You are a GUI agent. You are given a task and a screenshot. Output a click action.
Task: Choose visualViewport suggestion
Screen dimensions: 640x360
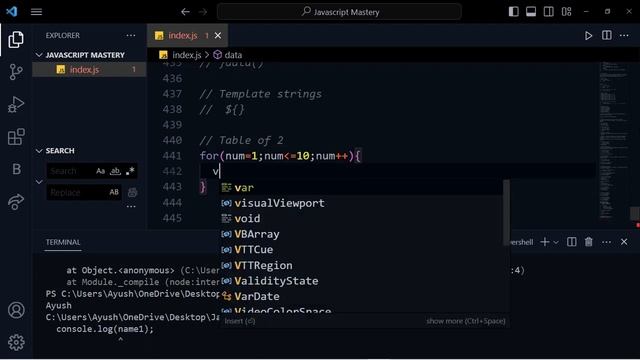click(362, 203)
